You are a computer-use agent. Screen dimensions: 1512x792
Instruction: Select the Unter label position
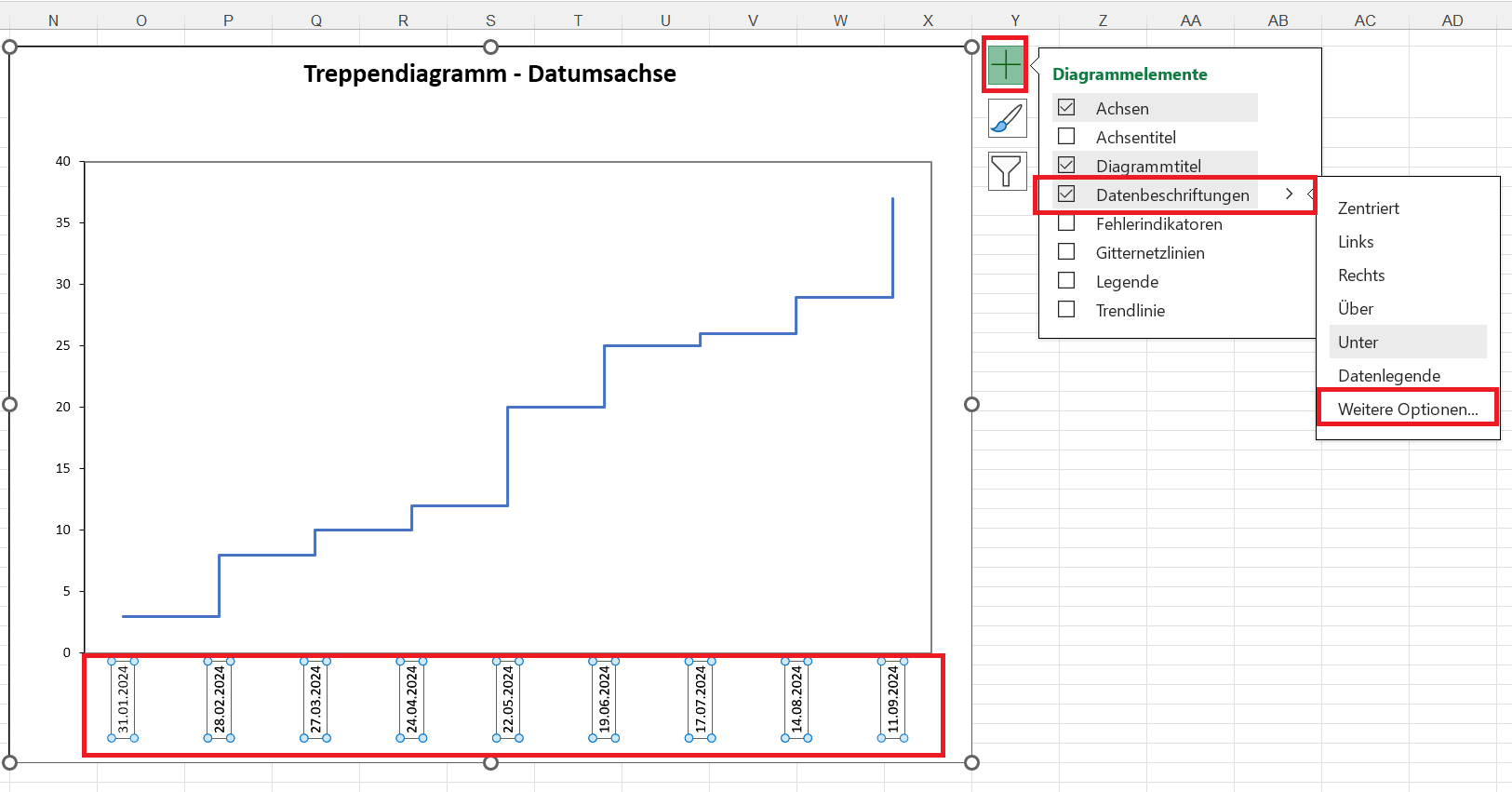click(x=1358, y=342)
